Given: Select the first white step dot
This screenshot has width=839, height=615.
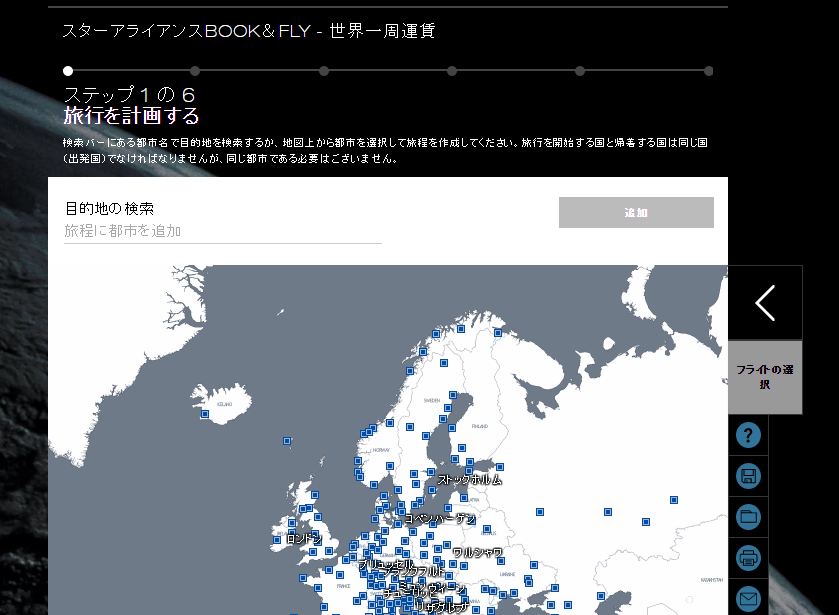Looking at the screenshot, I should click(68, 71).
